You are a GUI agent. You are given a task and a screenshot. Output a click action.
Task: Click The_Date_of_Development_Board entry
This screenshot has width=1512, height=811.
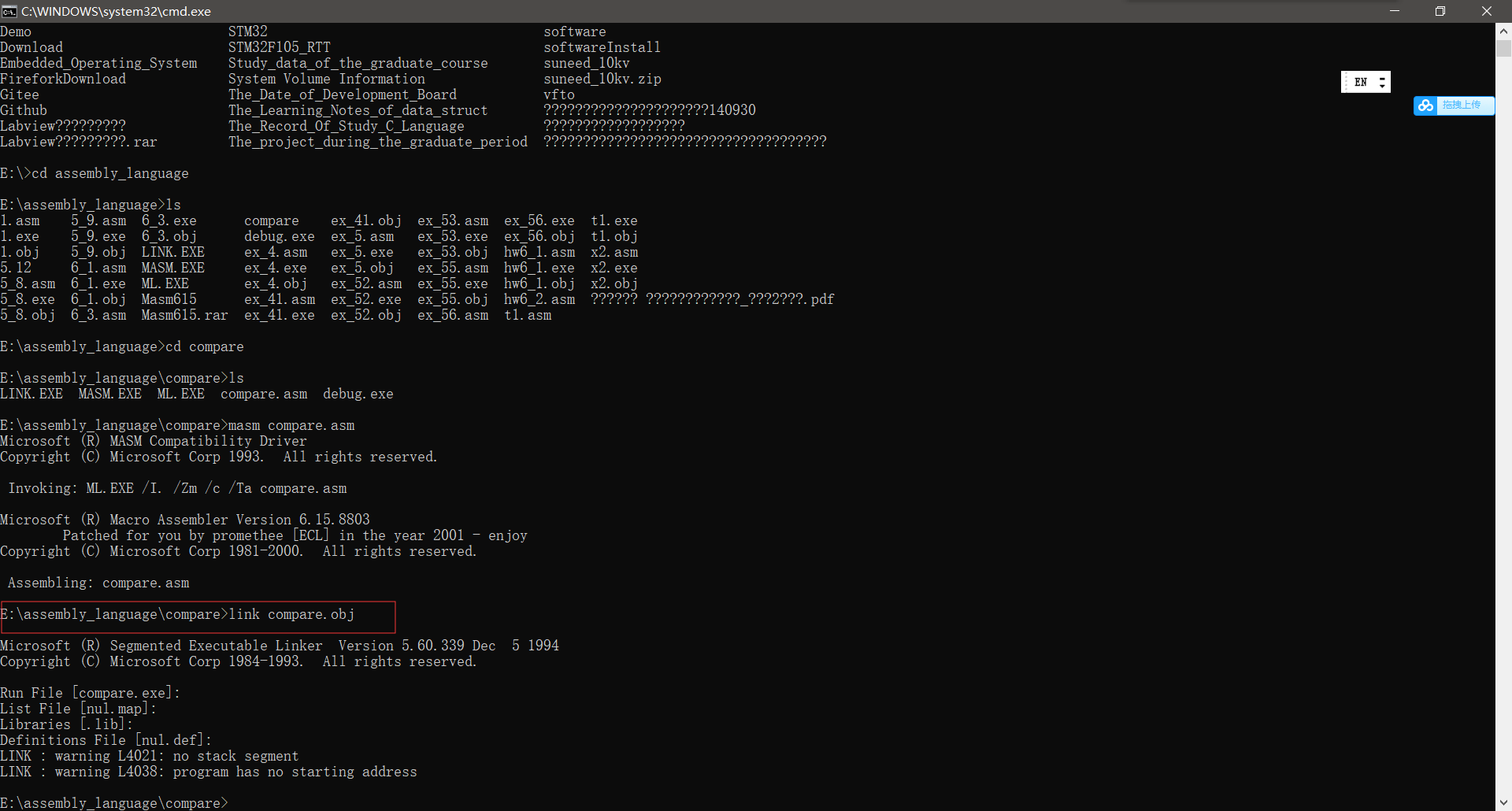click(343, 94)
